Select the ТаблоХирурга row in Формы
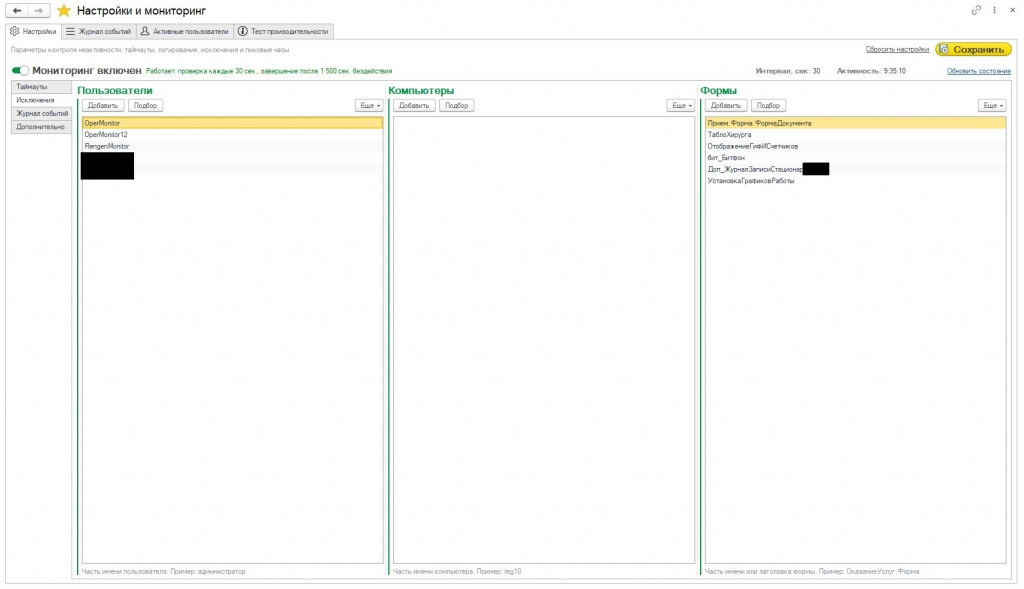Screen dimensions: 1024x589 click(x=855, y=135)
